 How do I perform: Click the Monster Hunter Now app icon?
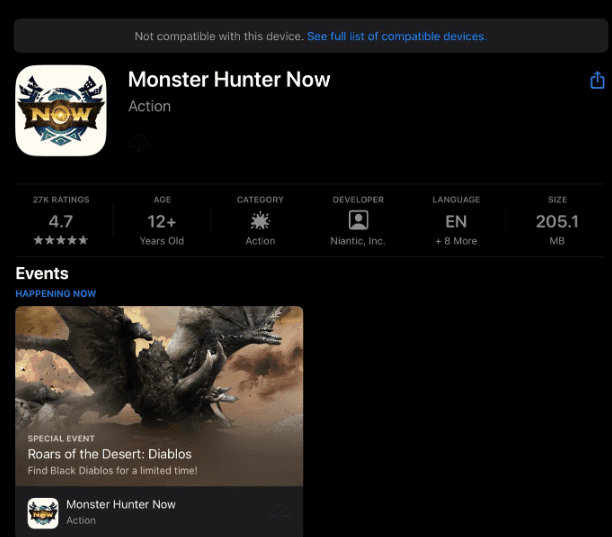61,111
